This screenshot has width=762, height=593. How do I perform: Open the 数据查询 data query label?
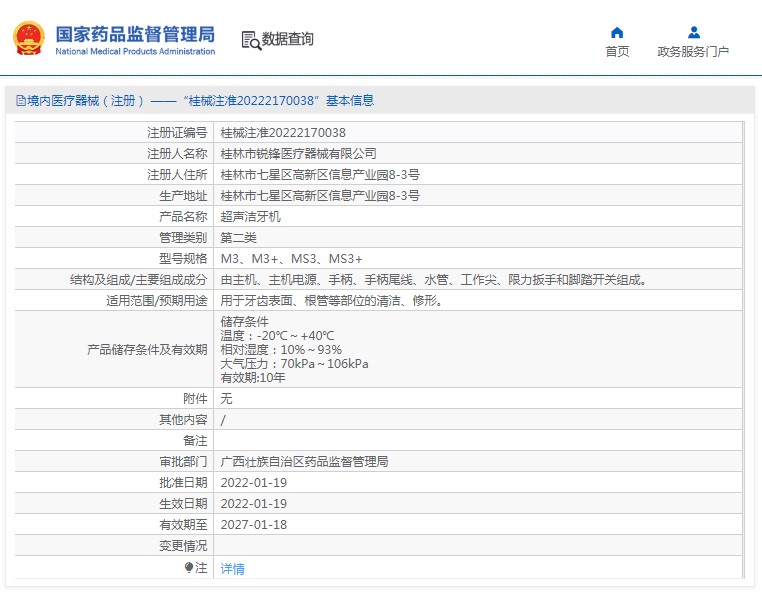(288, 39)
